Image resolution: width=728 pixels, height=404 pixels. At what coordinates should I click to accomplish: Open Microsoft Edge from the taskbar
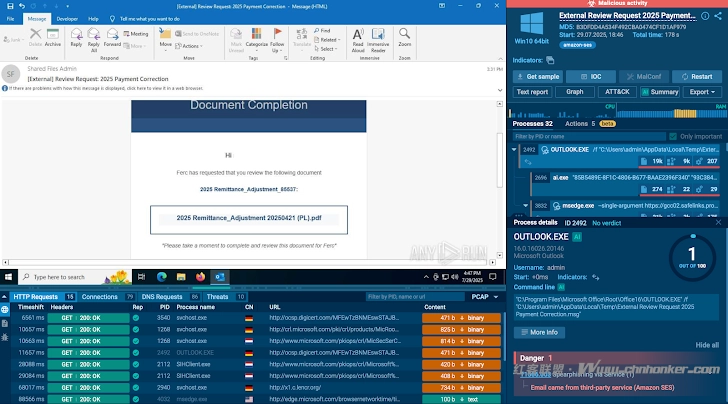(x=163, y=276)
